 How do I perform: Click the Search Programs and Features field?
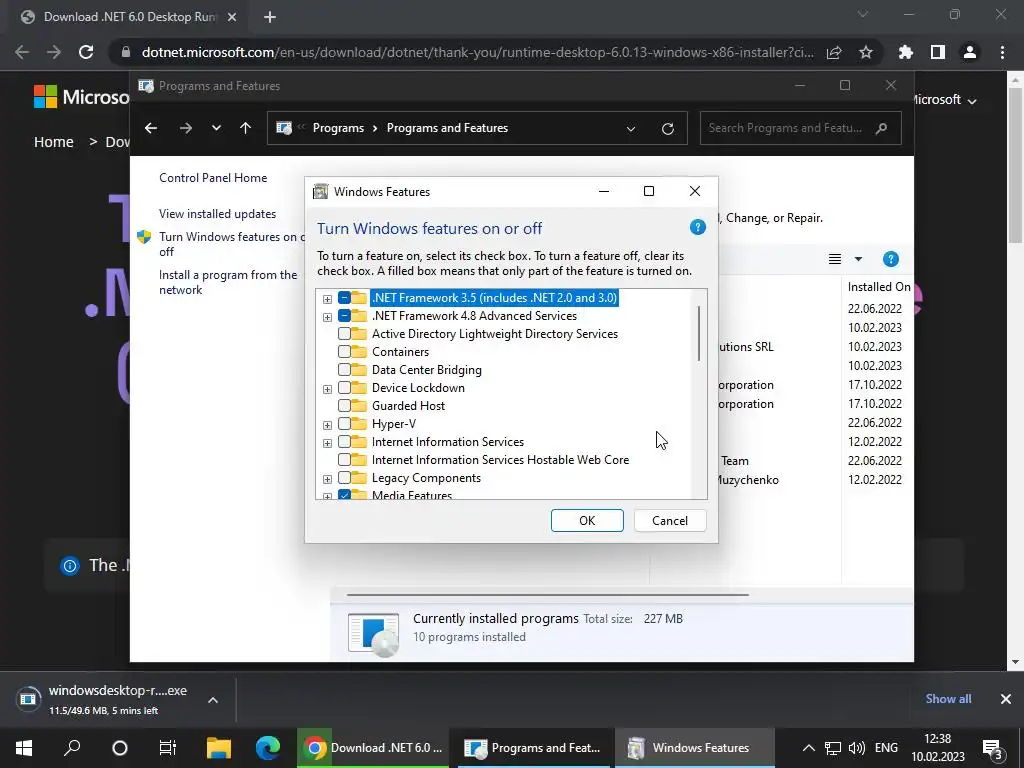click(x=801, y=128)
